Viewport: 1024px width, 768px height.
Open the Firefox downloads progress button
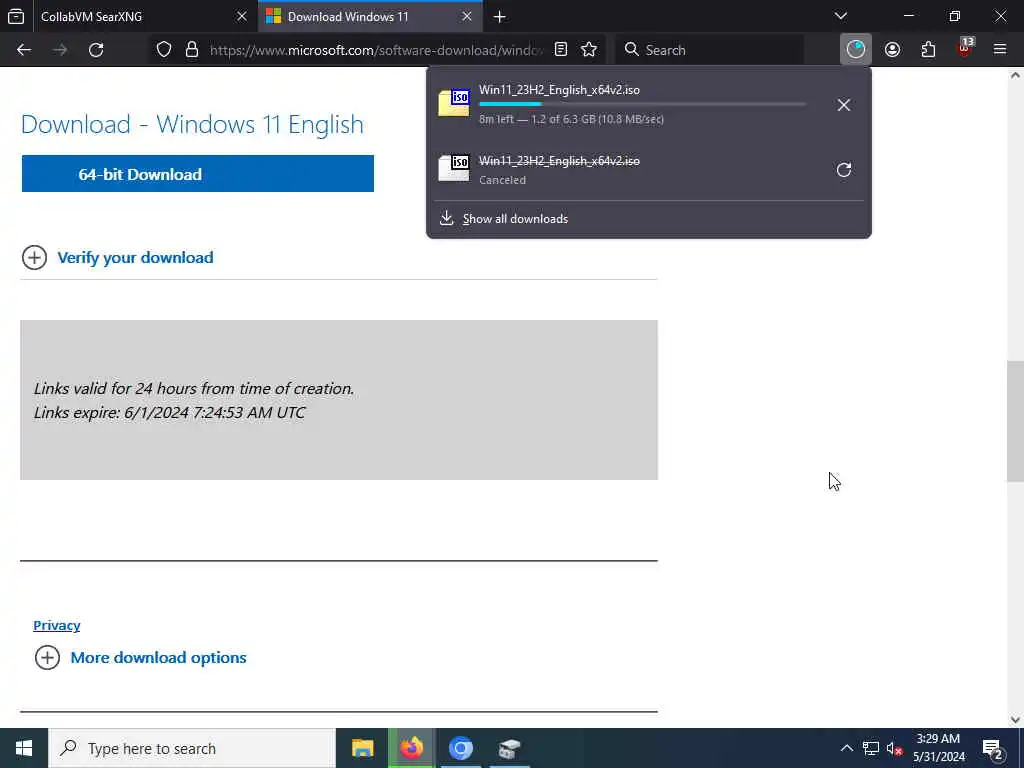856,50
